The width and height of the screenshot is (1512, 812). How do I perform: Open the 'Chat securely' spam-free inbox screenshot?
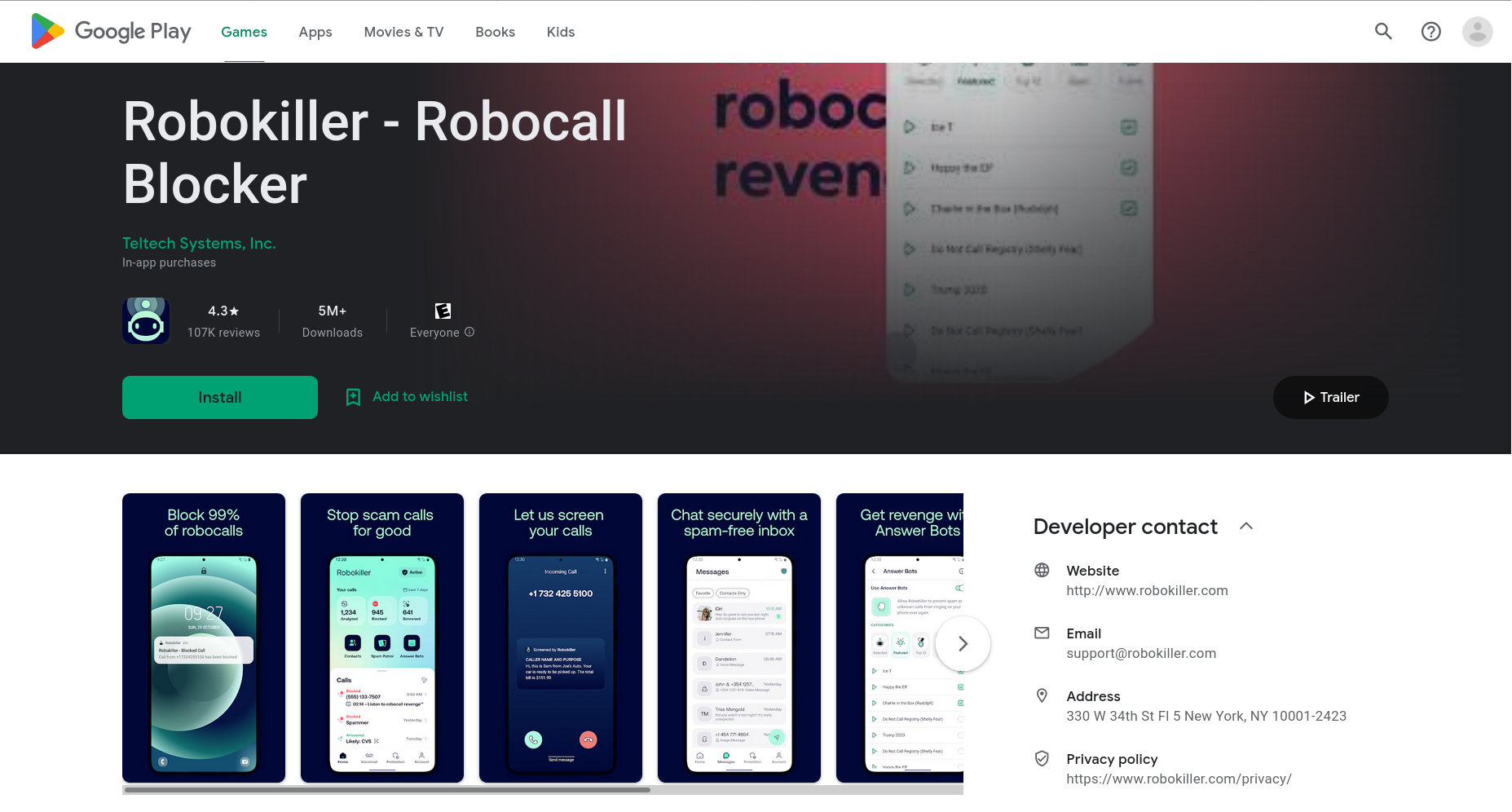[x=739, y=638]
